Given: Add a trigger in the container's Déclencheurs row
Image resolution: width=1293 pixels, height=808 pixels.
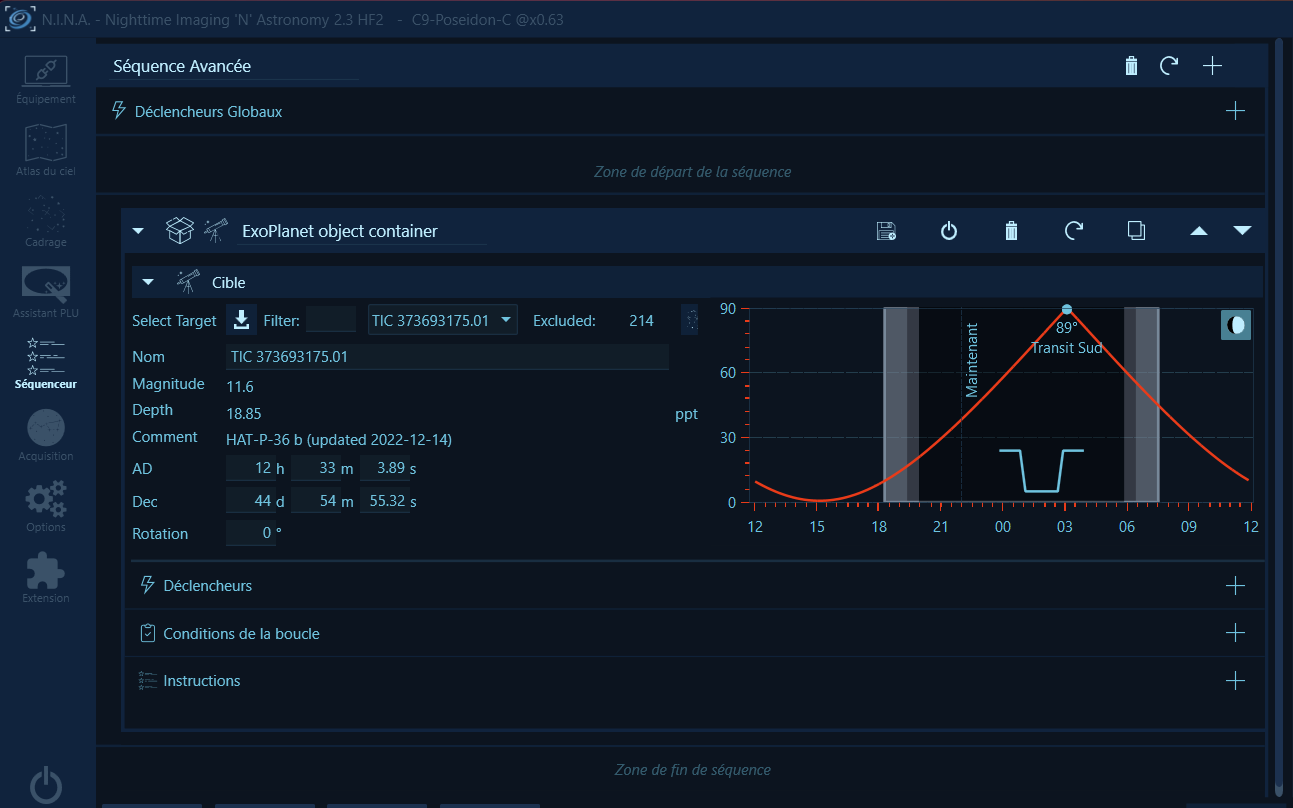Looking at the screenshot, I should pos(1235,585).
